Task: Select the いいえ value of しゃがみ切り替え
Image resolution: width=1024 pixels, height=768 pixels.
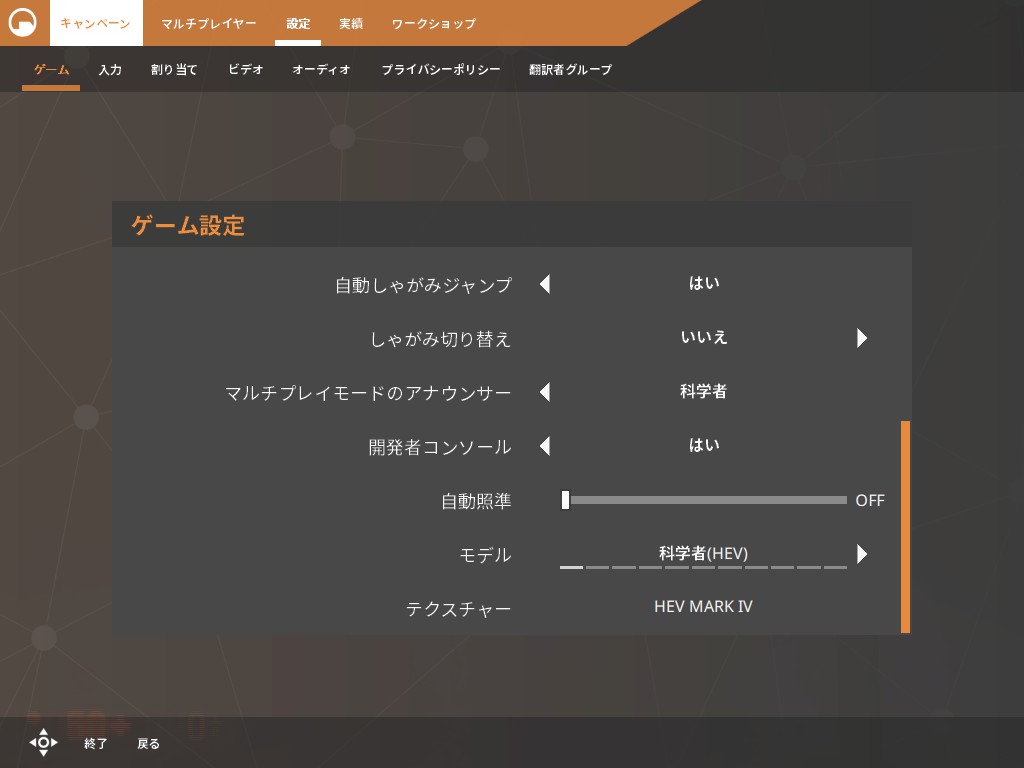Action: (704, 337)
